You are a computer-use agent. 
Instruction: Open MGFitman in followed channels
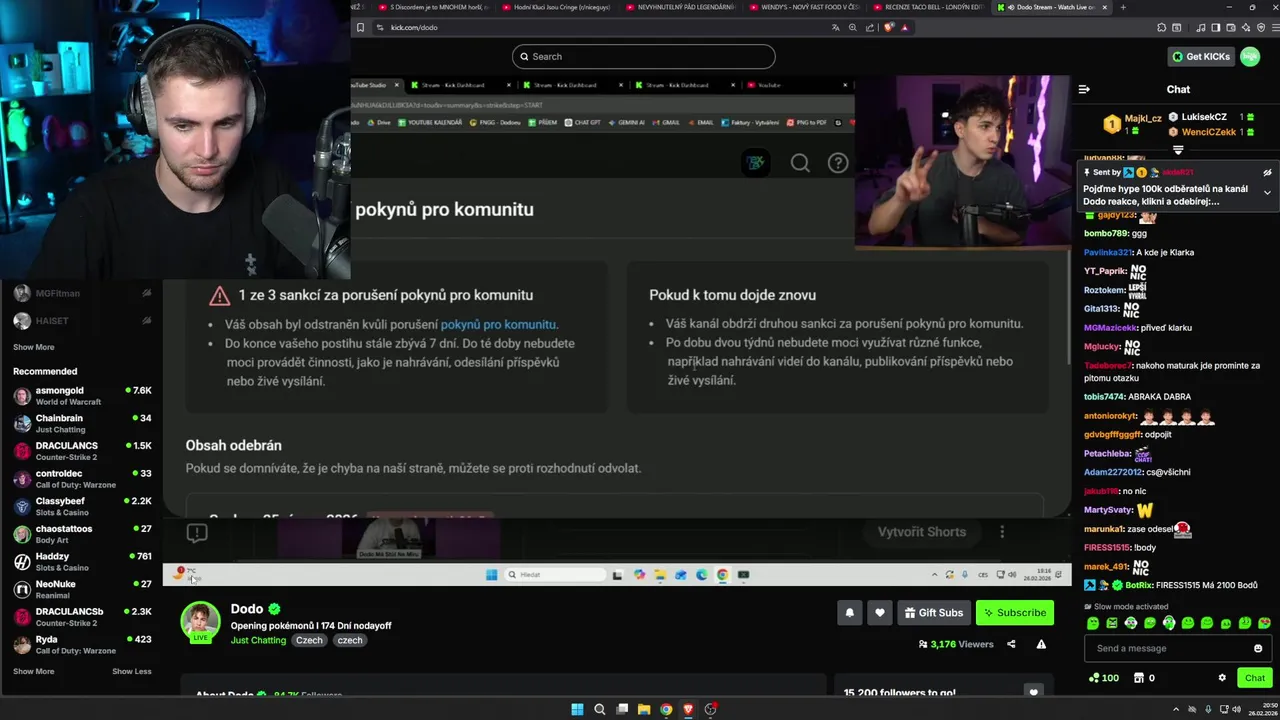coord(82,293)
